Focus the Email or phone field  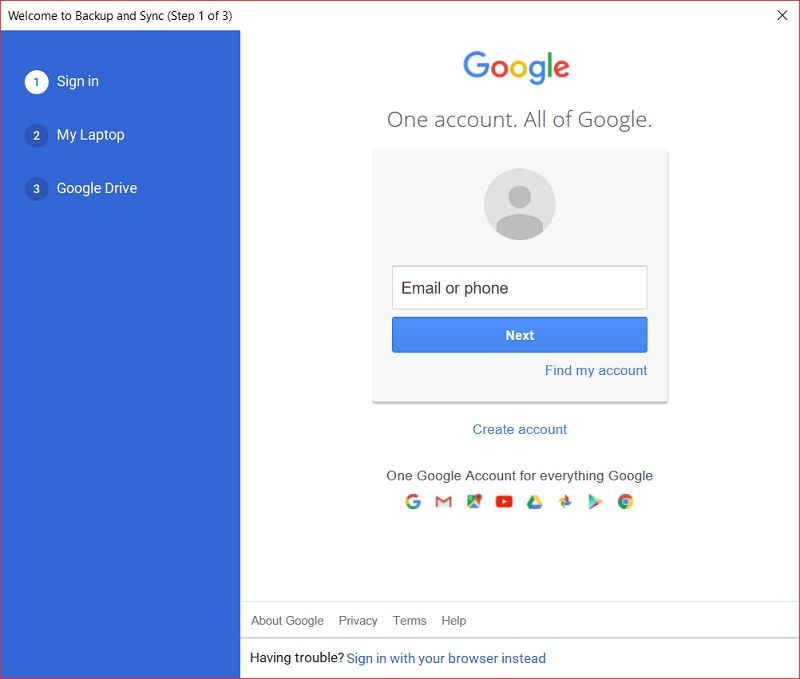pos(519,288)
